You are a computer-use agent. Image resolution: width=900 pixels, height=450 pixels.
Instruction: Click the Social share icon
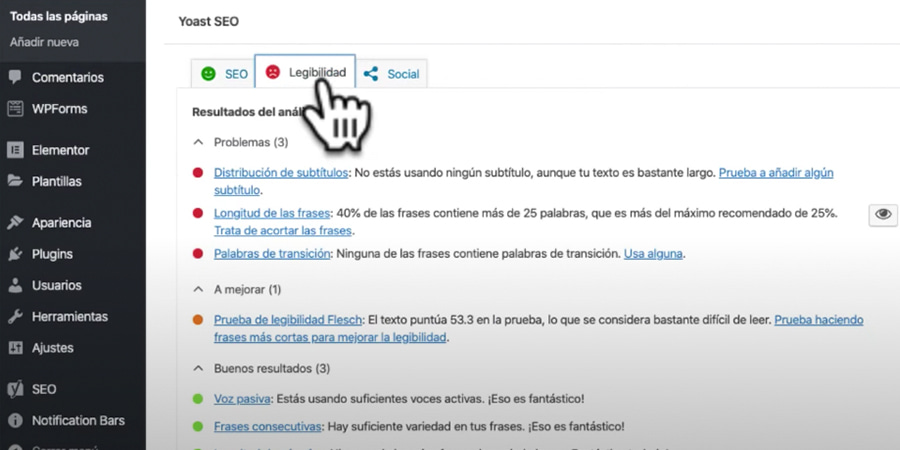(371, 73)
